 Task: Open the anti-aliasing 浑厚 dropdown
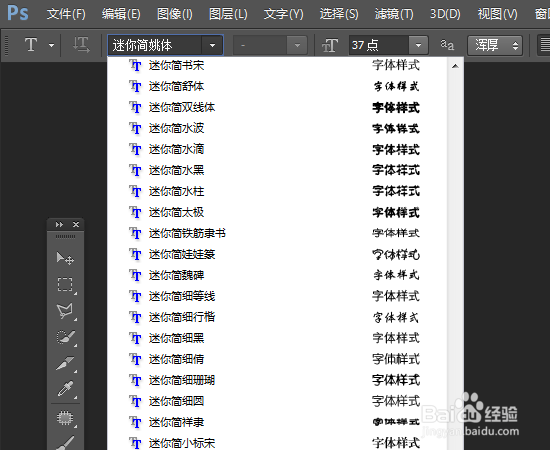tap(495, 45)
